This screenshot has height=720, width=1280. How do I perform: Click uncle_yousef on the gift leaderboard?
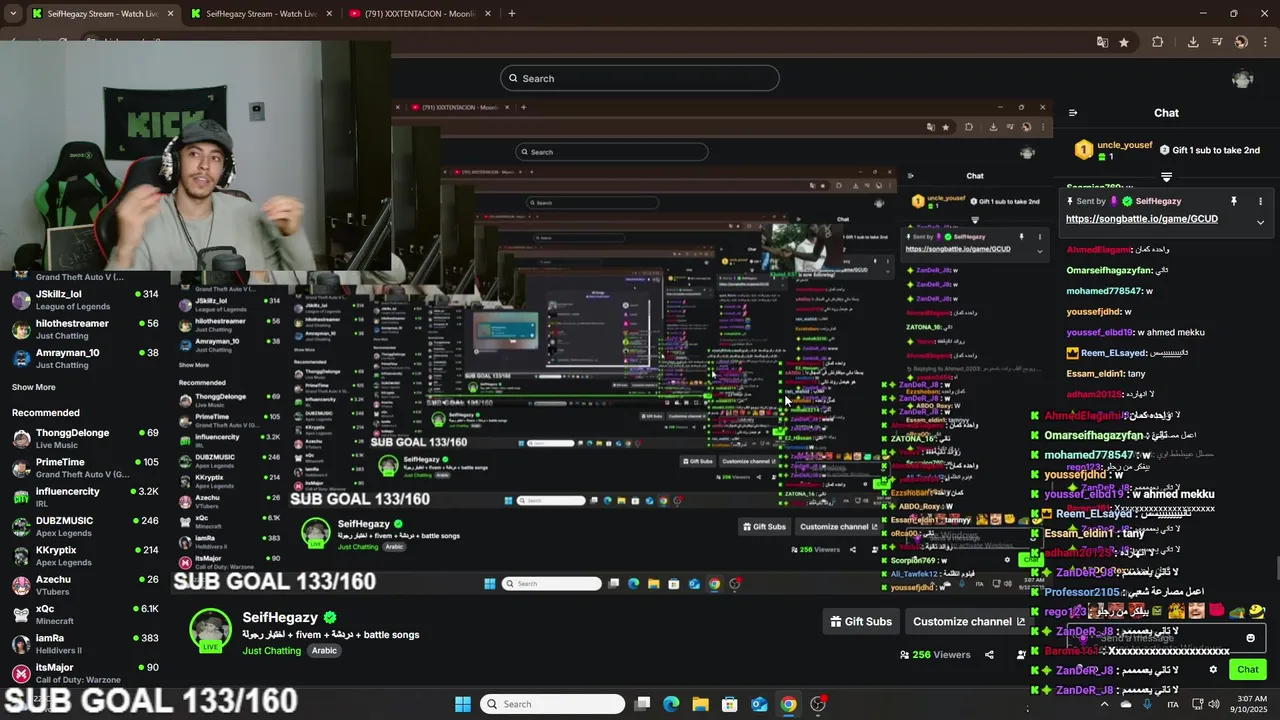click(1124, 145)
